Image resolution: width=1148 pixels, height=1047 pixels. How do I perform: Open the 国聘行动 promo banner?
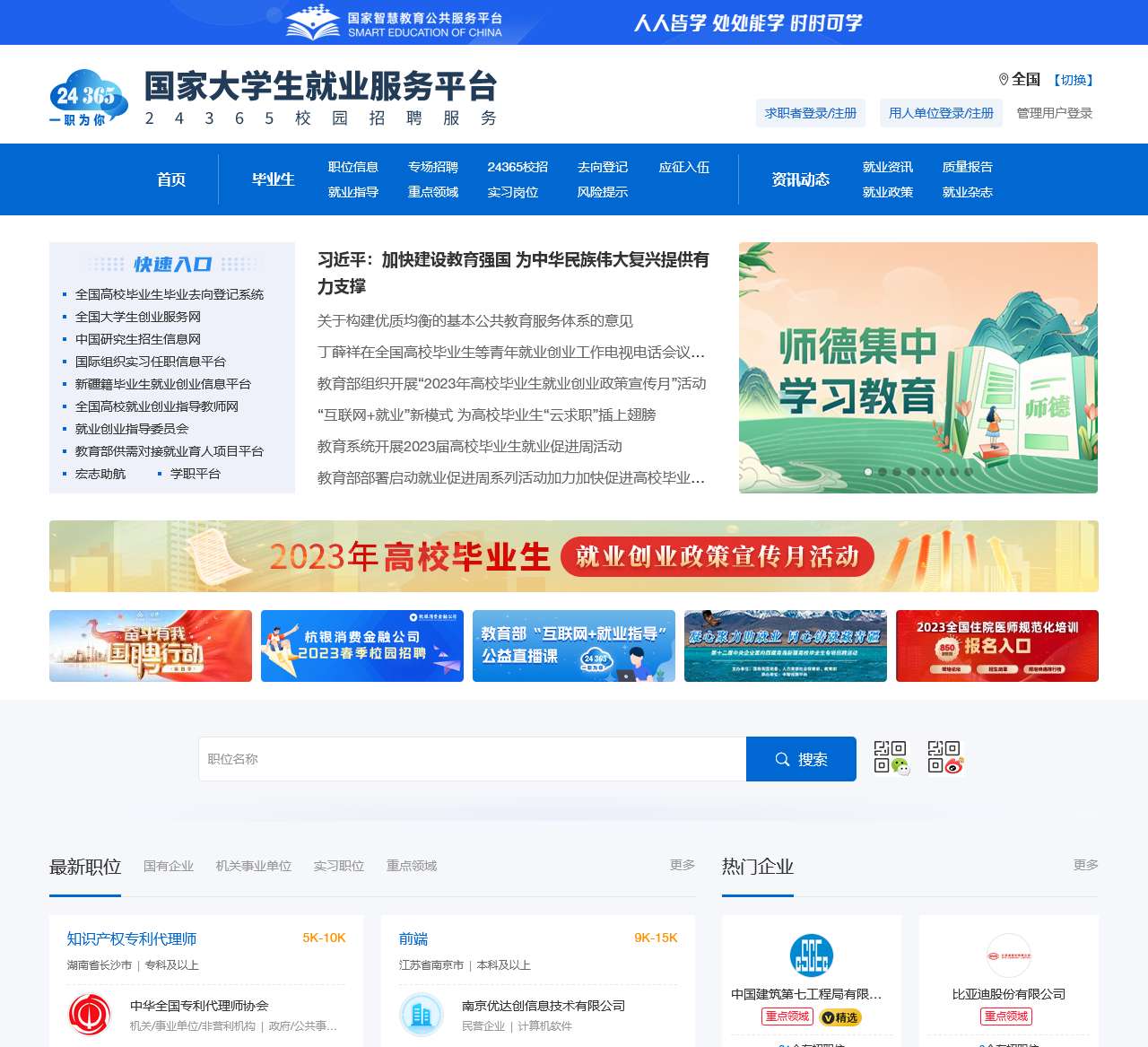(151, 646)
